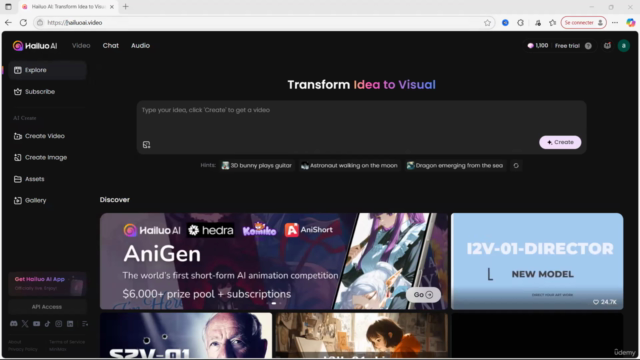Open the Privacy Policy link
640x360 pixels.
(x=23, y=349)
